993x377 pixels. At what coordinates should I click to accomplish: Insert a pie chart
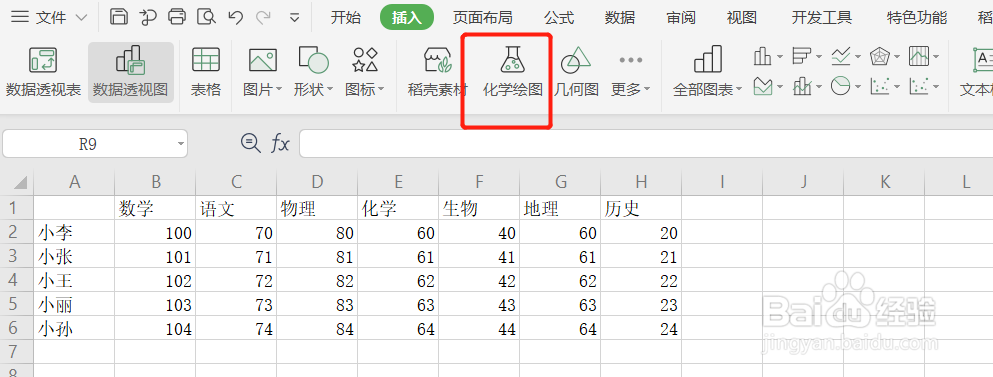tap(840, 86)
